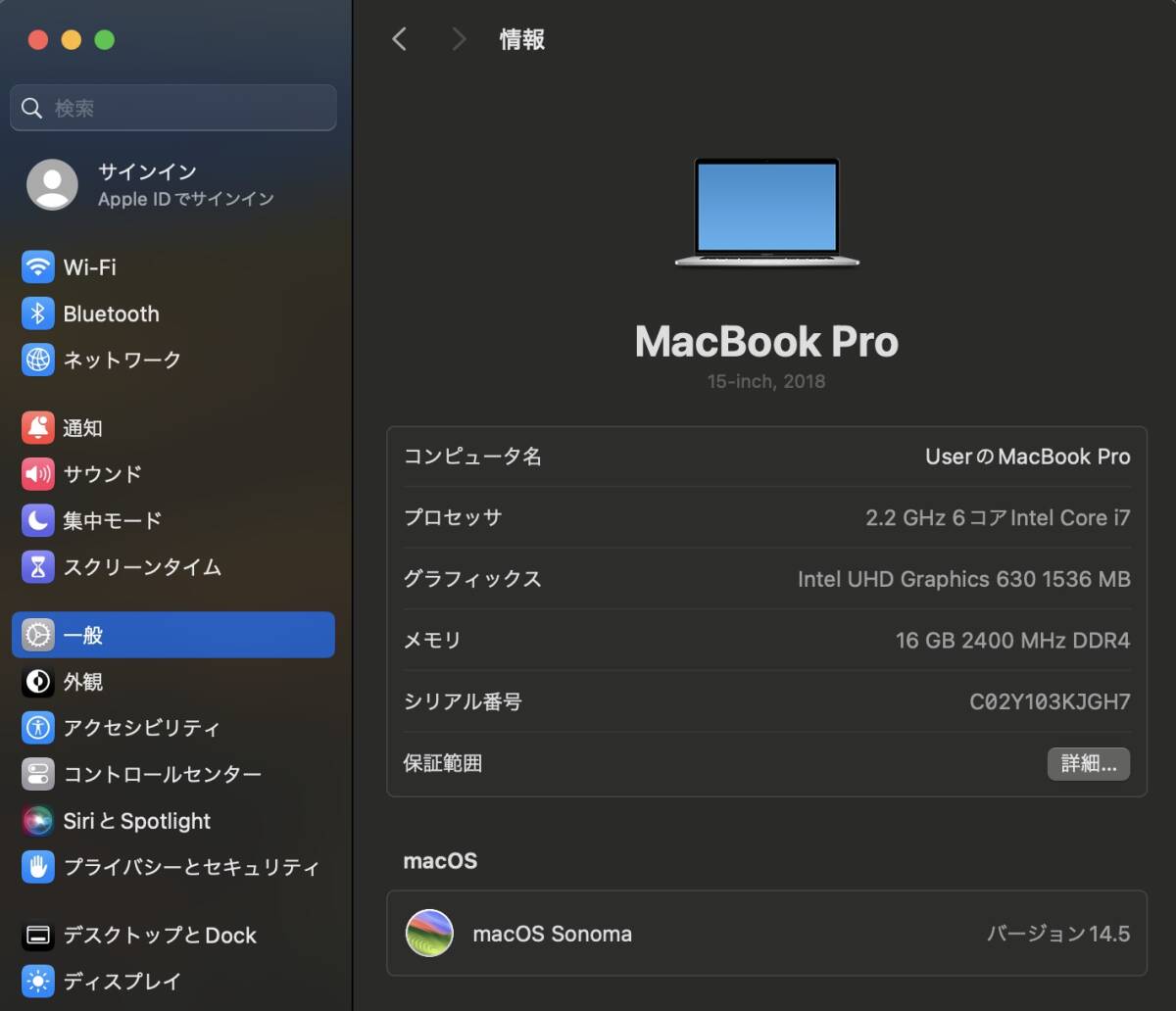Open デスクトップとDock settings label

(160, 936)
